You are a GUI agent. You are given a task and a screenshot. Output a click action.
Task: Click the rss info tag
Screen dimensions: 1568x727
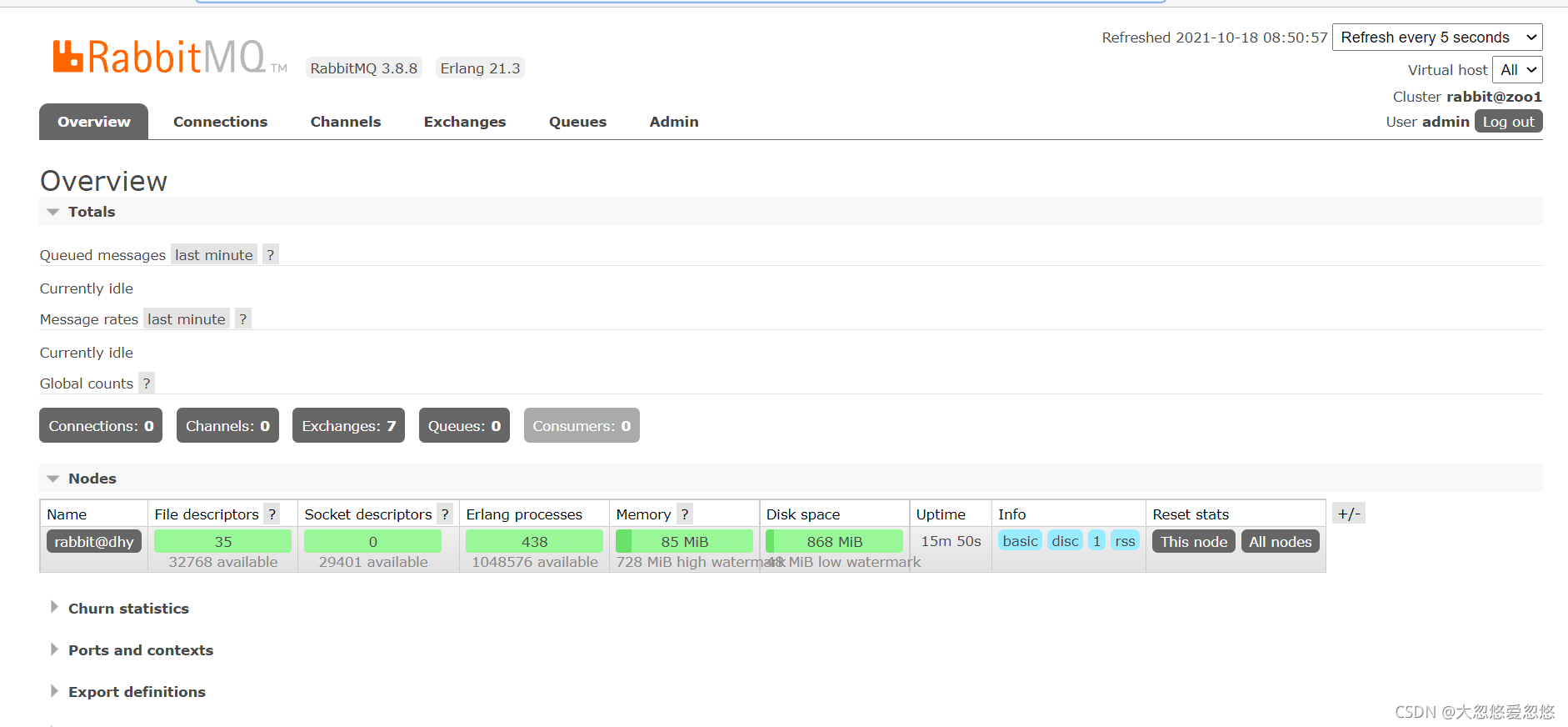click(1125, 540)
